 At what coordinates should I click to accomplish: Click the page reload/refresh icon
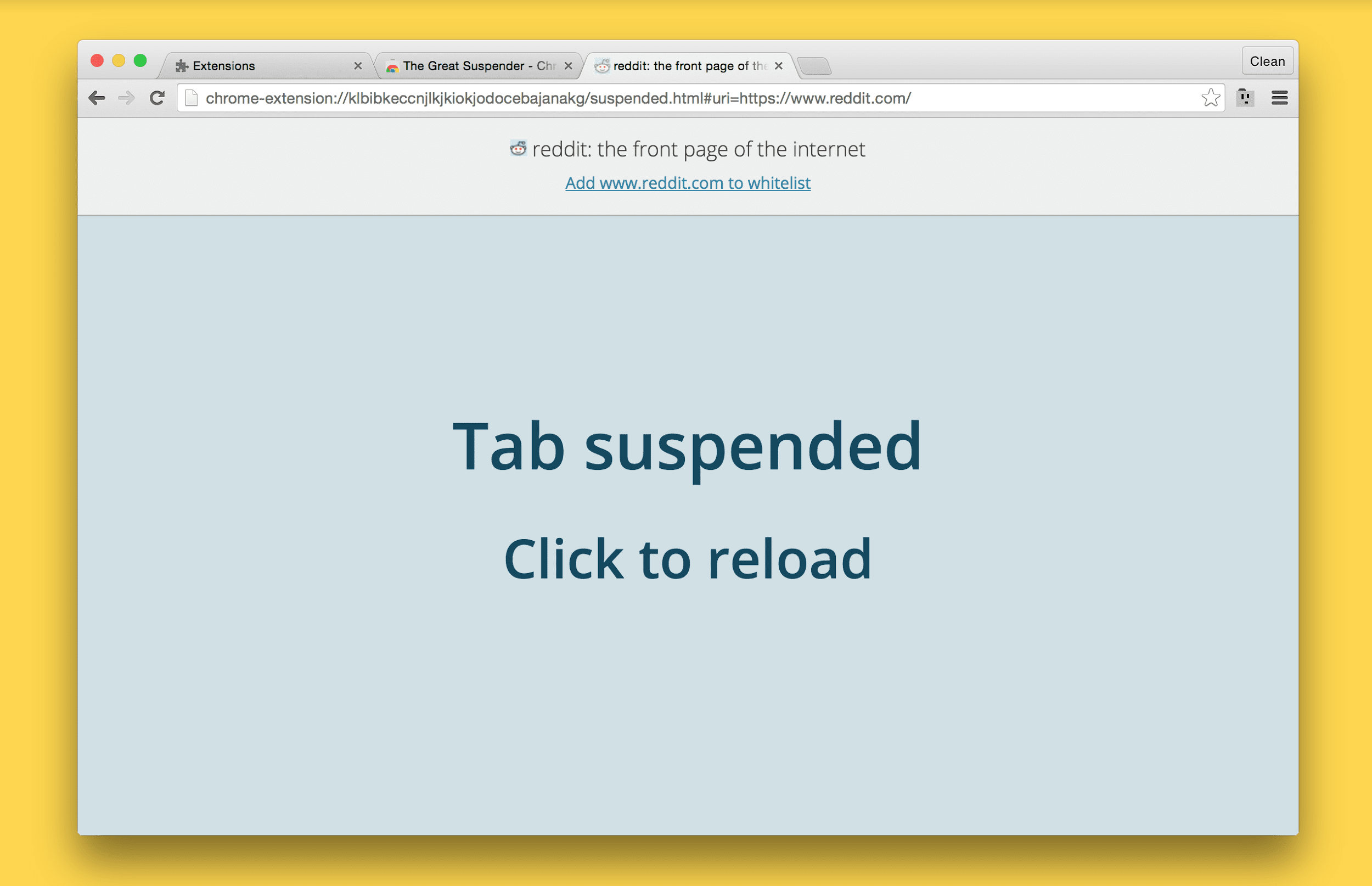(x=157, y=97)
